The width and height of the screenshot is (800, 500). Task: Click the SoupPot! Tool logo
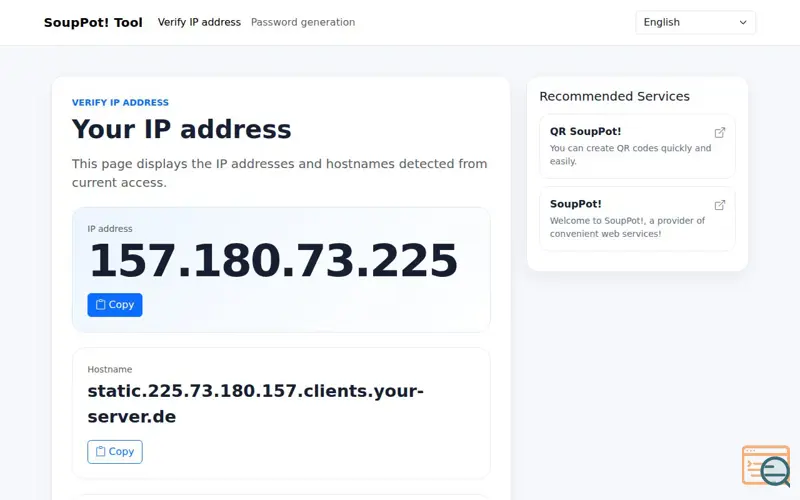click(x=93, y=22)
